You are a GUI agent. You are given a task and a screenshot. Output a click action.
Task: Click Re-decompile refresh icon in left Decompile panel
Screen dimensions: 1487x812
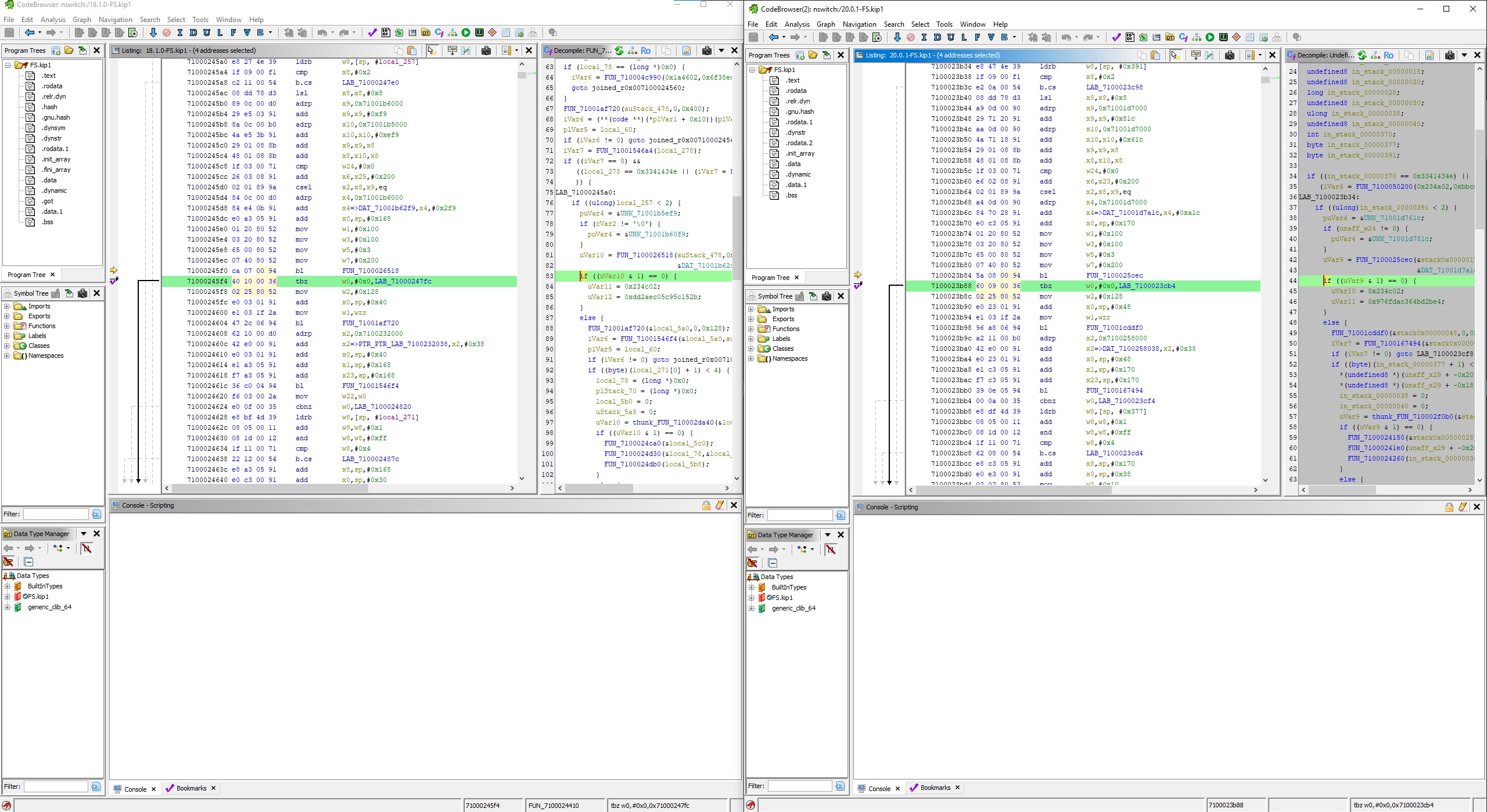point(619,51)
